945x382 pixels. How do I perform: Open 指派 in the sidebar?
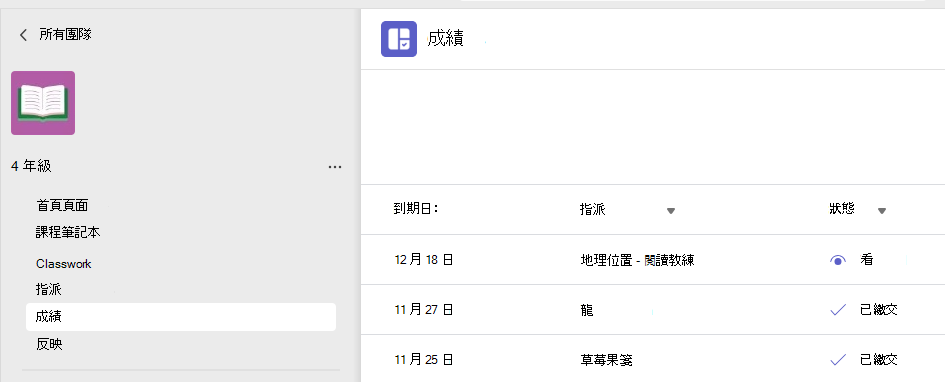[49, 290]
